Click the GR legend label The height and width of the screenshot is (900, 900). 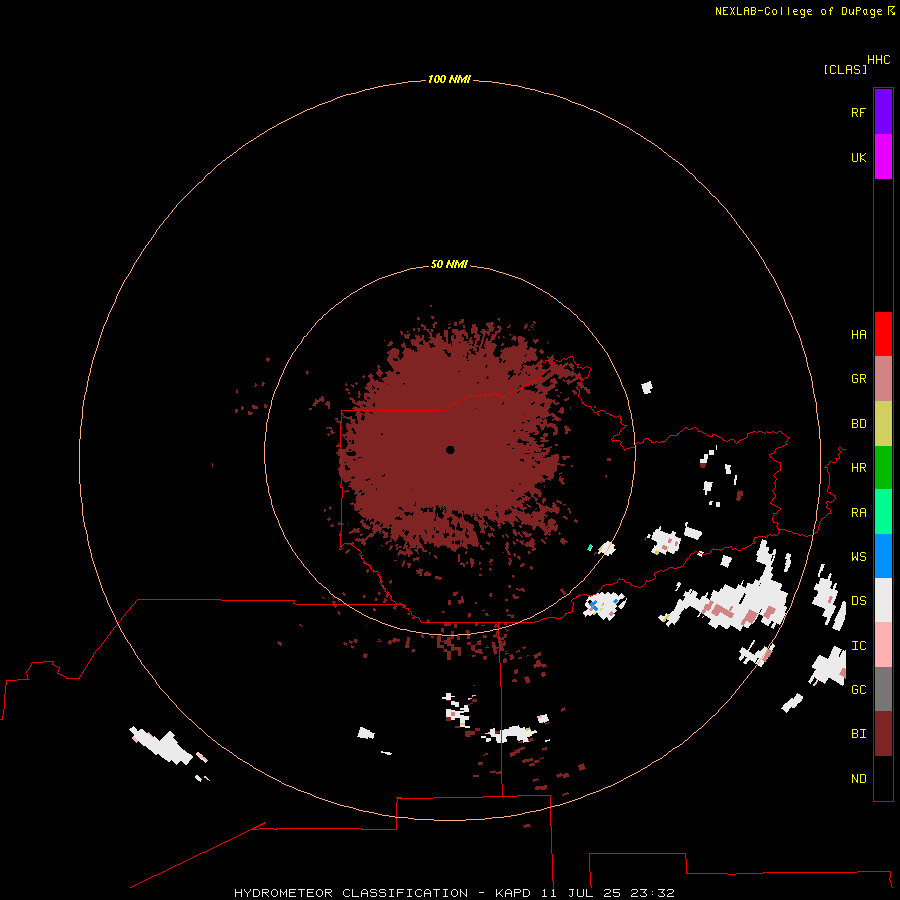[x=858, y=379]
